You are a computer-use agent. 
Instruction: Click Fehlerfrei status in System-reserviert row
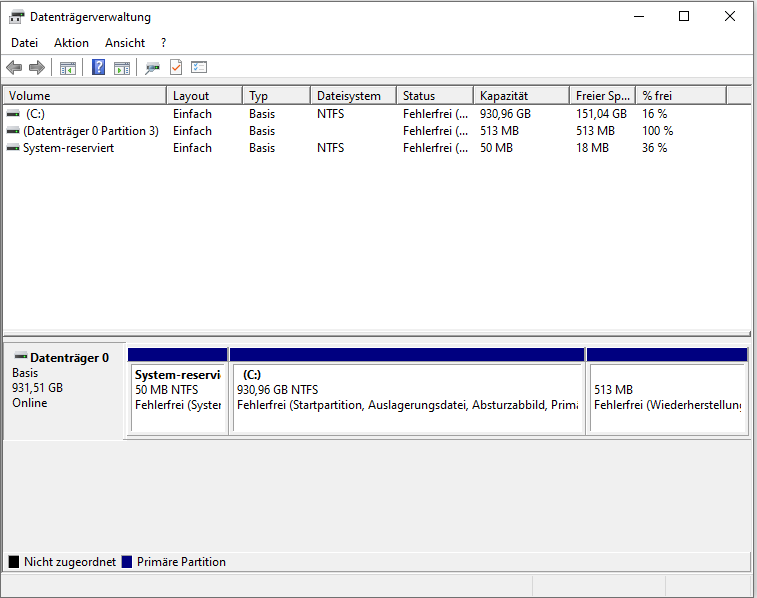[x=435, y=148]
